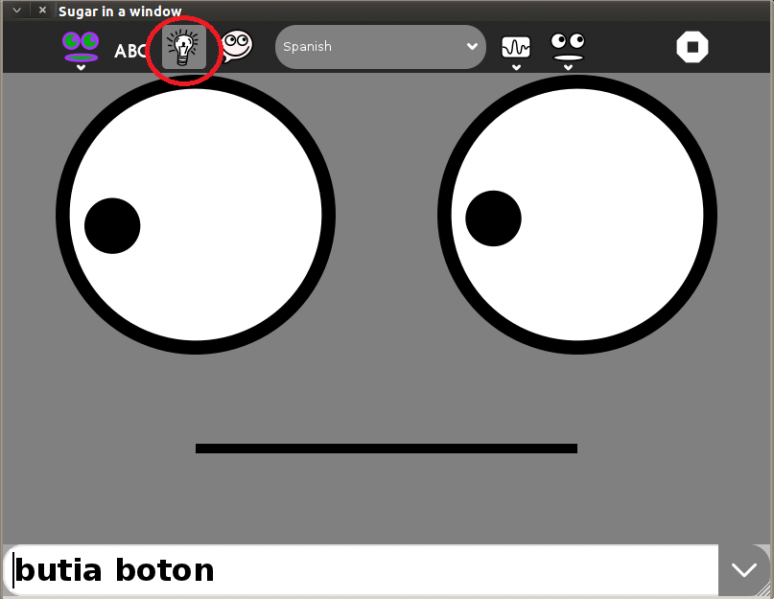Screen dimensions: 774x599
Task: Click the mouth line on the face
Action: [386, 448]
